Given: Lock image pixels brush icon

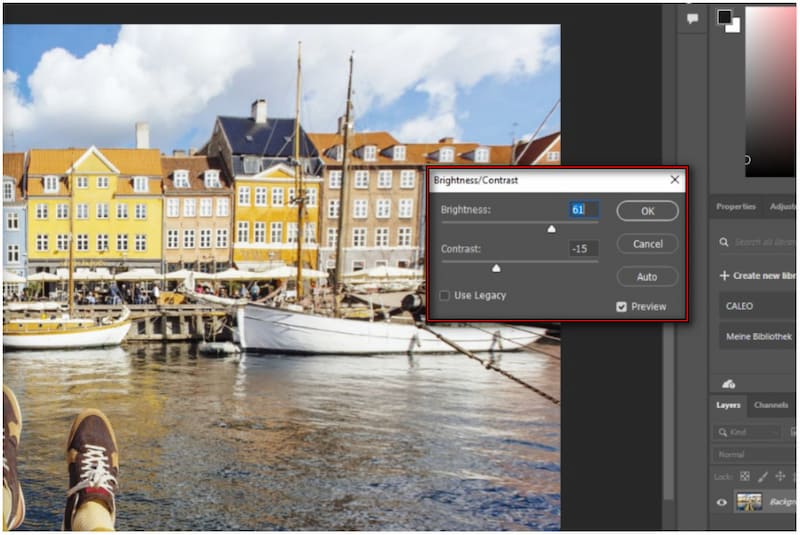Looking at the screenshot, I should [762, 476].
